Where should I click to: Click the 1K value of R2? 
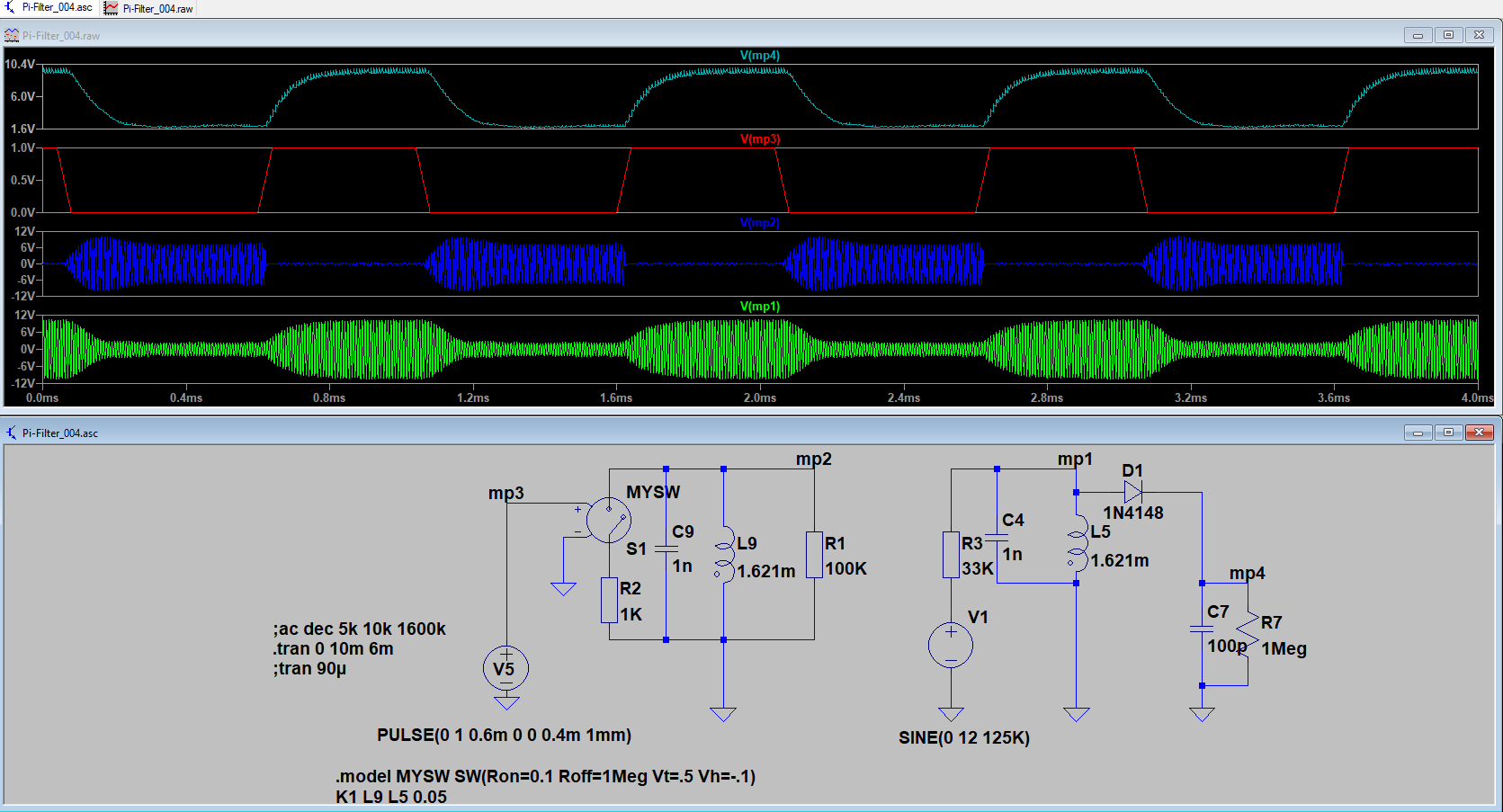(631, 614)
